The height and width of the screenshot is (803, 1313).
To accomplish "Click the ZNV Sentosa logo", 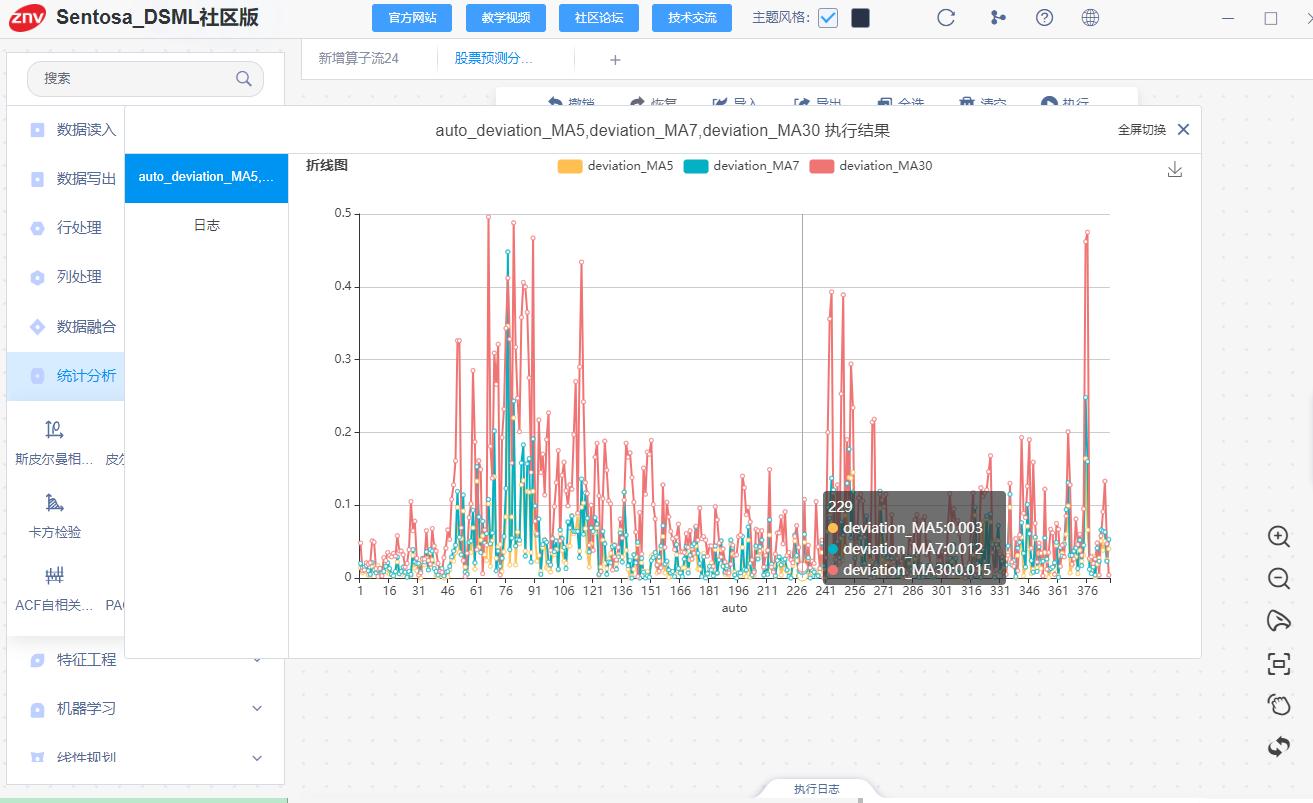I will [27, 17].
